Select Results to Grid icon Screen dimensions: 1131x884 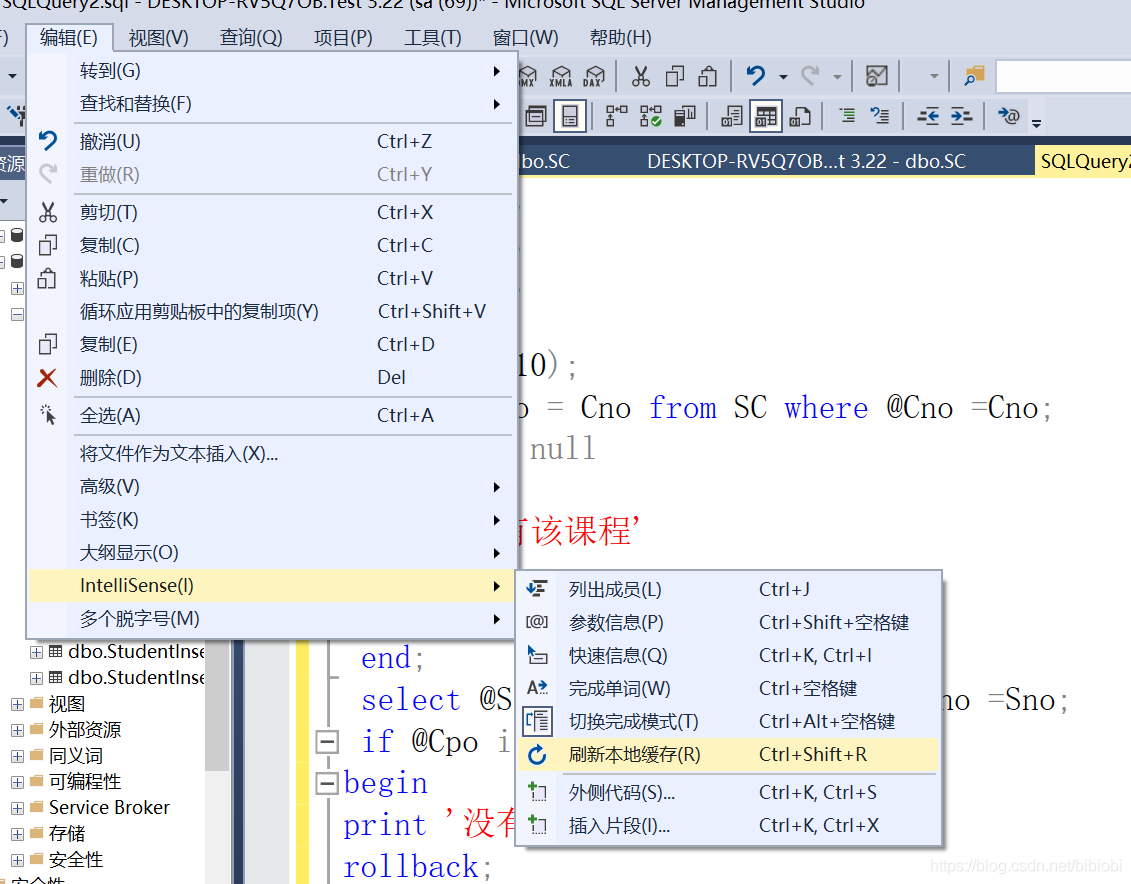[766, 116]
